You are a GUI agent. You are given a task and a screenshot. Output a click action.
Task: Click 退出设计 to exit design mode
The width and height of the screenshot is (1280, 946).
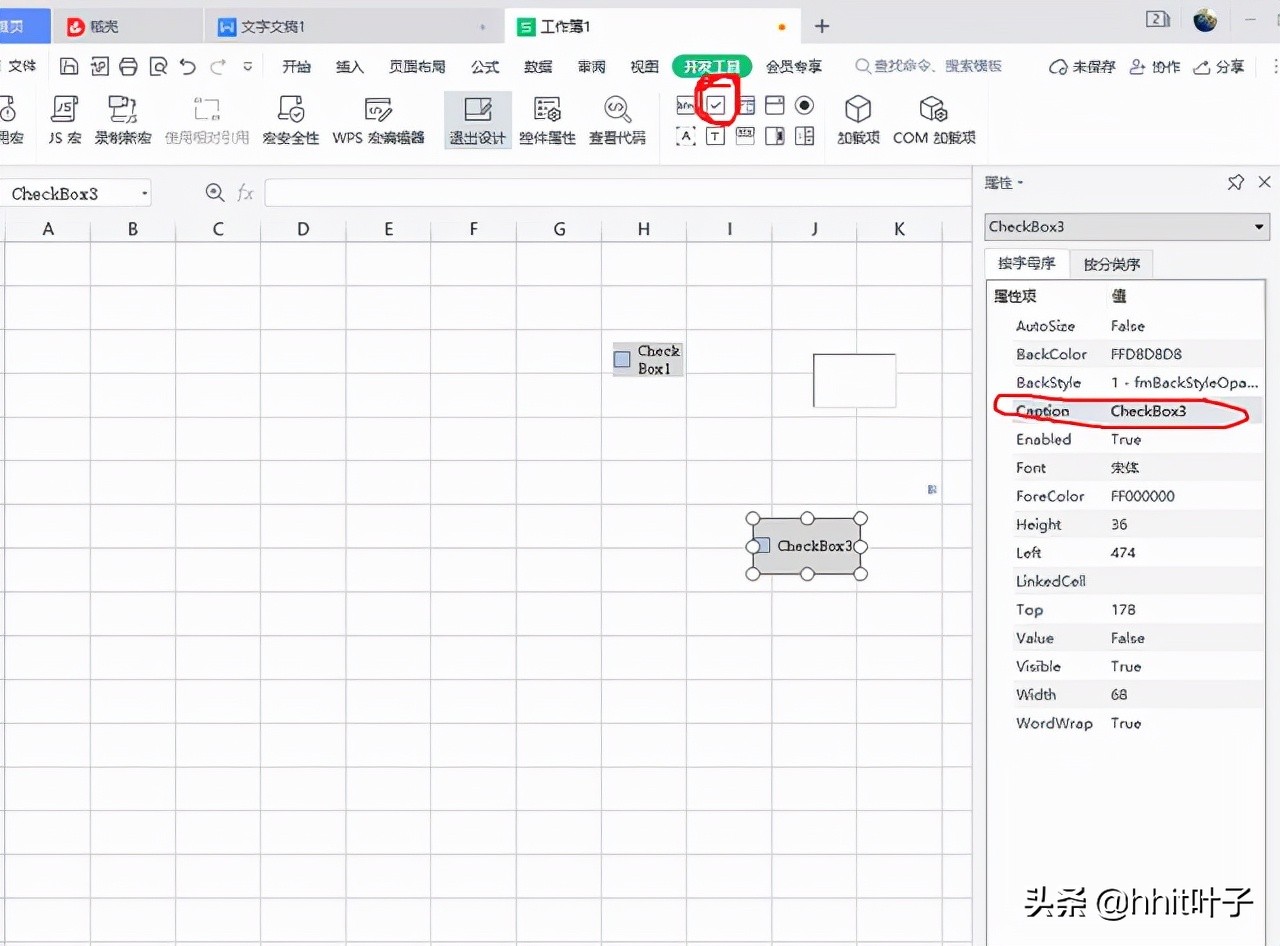pyautogui.click(x=477, y=119)
